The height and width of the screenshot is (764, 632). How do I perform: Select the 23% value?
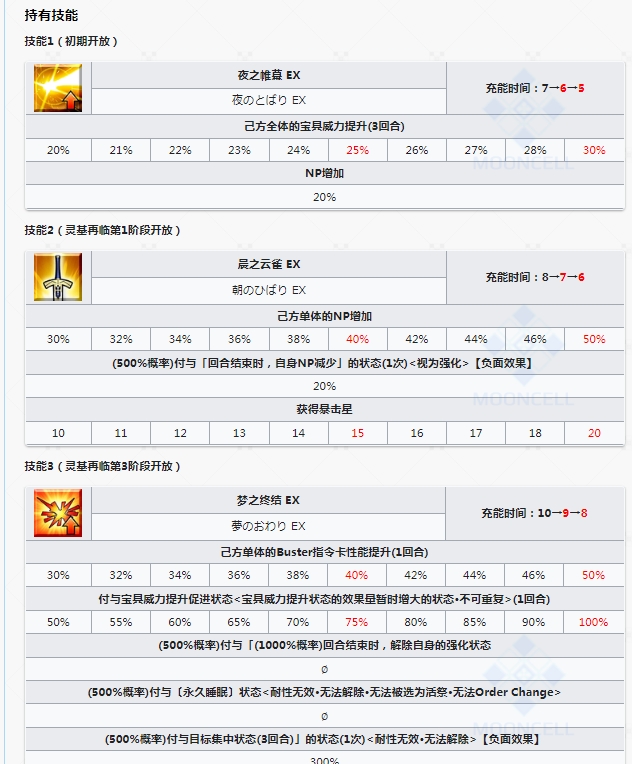click(x=239, y=150)
